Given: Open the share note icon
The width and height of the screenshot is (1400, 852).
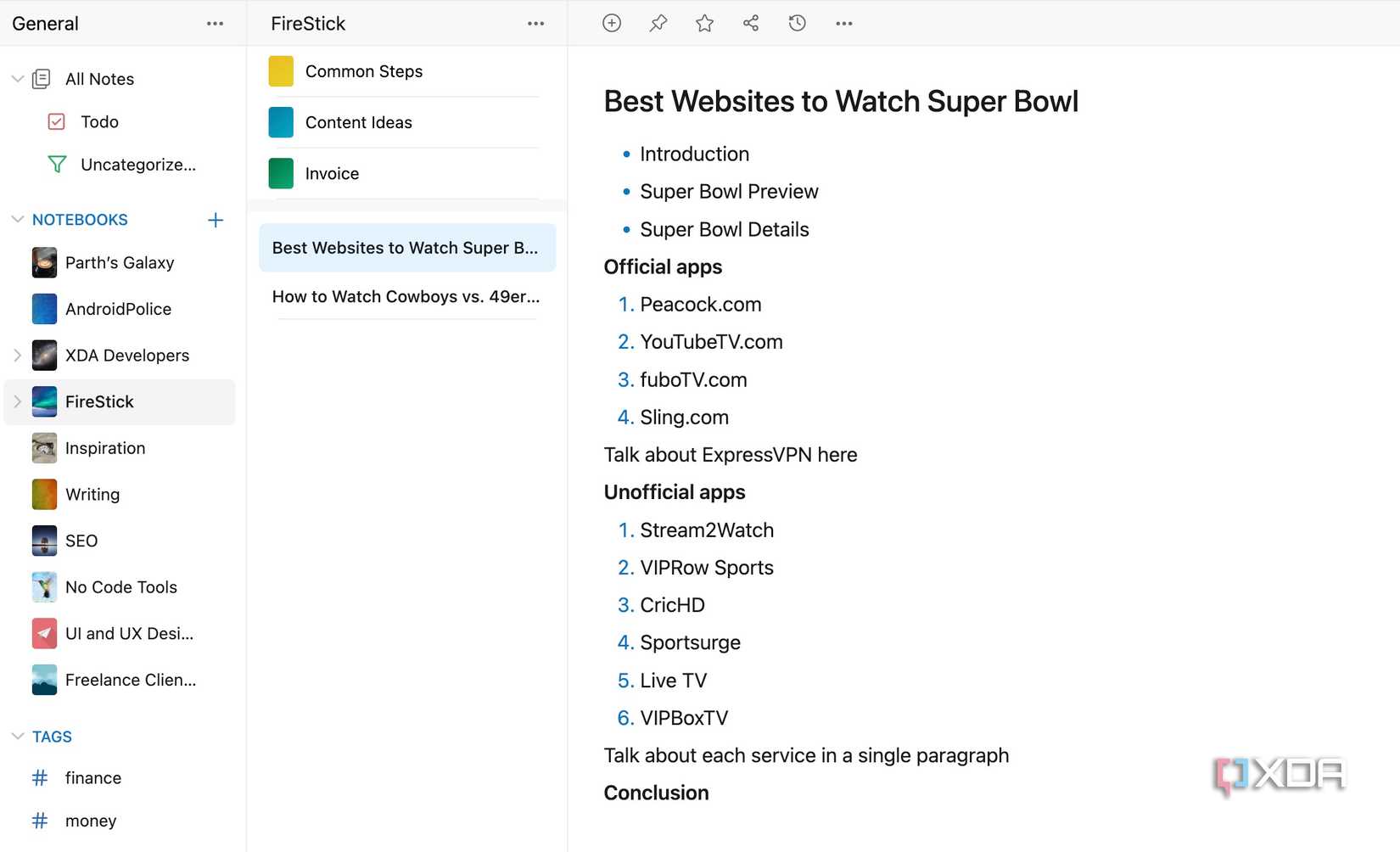Looking at the screenshot, I should pyautogui.click(x=751, y=24).
